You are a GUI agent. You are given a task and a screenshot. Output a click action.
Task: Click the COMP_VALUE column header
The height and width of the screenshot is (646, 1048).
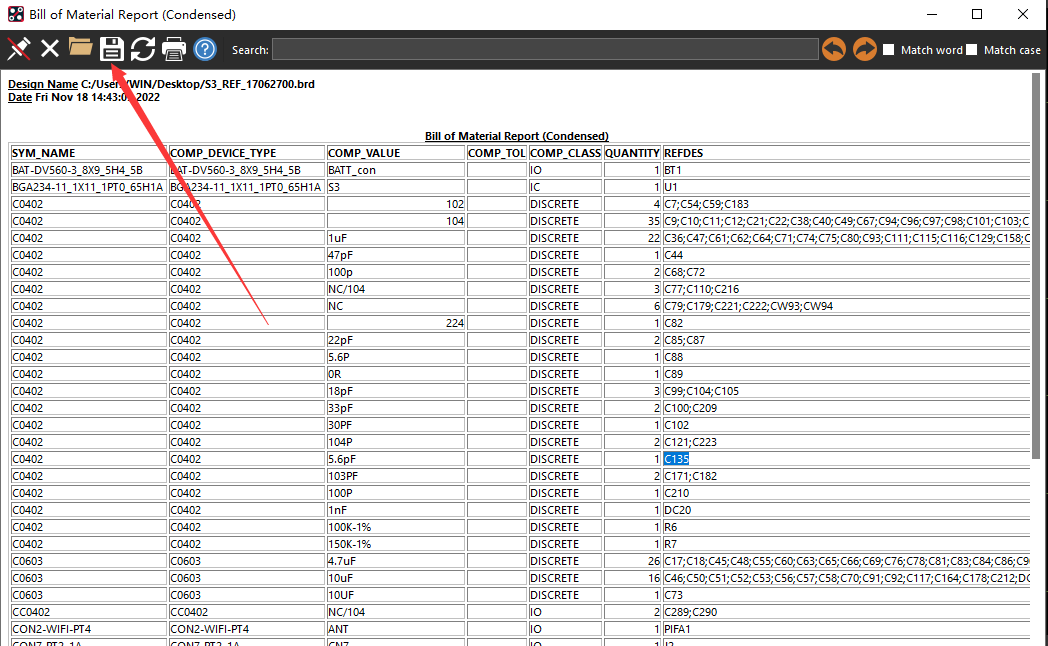coord(396,153)
